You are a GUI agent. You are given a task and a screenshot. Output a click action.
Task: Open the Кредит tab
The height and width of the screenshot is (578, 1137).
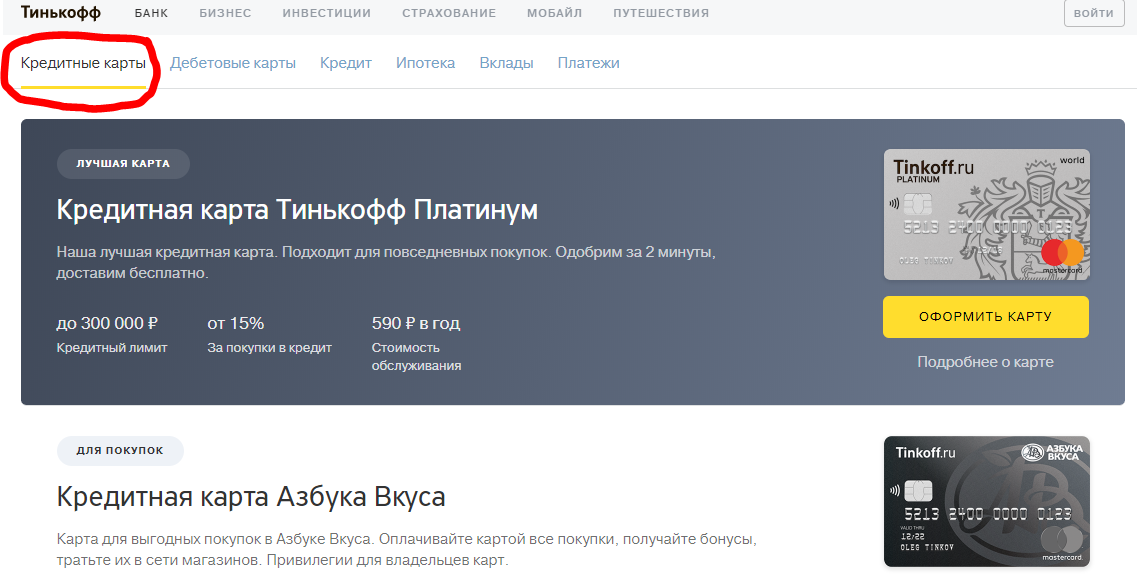pos(346,63)
